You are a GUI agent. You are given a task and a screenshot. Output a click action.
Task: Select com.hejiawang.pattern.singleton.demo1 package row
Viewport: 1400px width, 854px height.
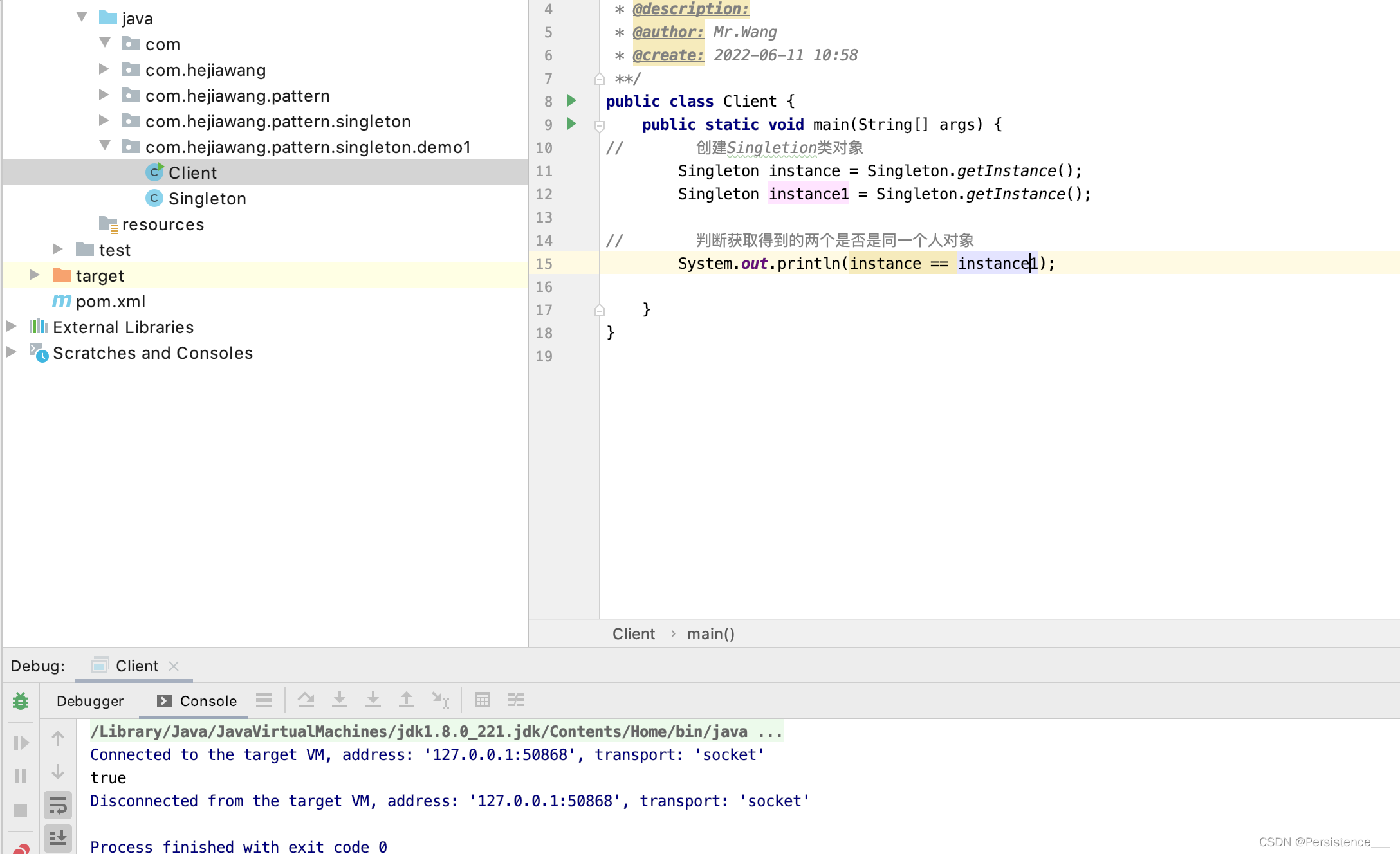[x=265, y=147]
